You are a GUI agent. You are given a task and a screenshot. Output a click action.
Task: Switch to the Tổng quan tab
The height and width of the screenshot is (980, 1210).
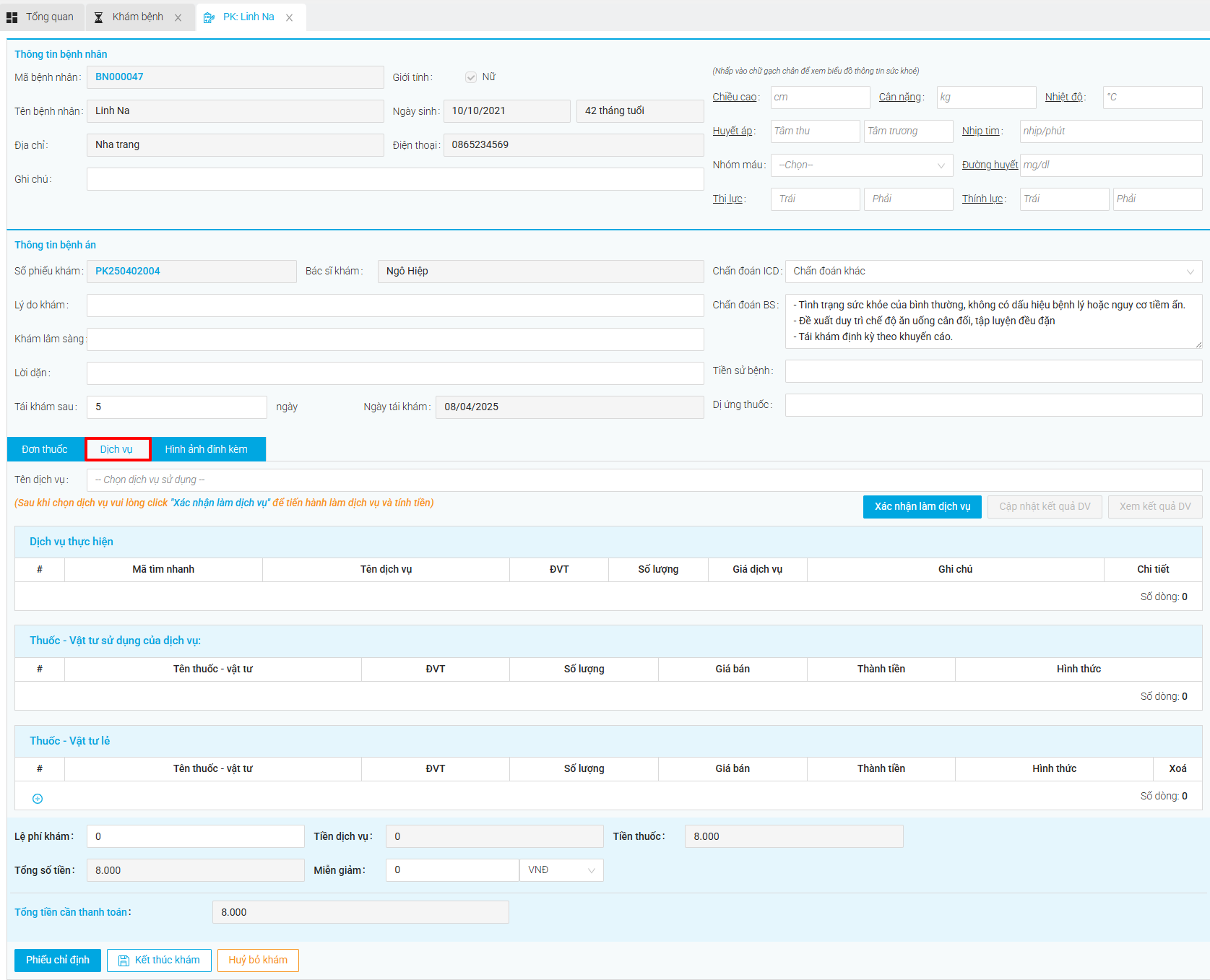43,17
